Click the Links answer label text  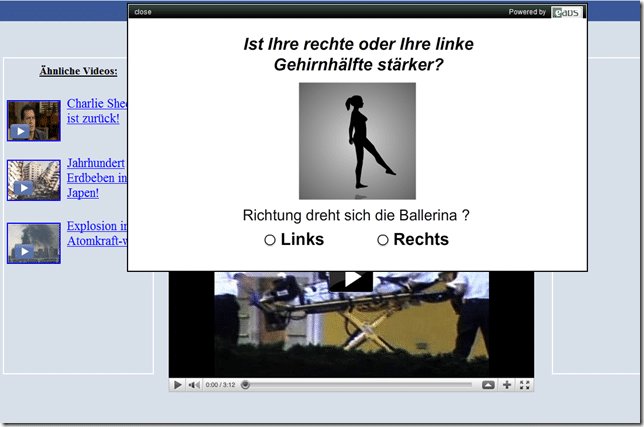(x=302, y=239)
